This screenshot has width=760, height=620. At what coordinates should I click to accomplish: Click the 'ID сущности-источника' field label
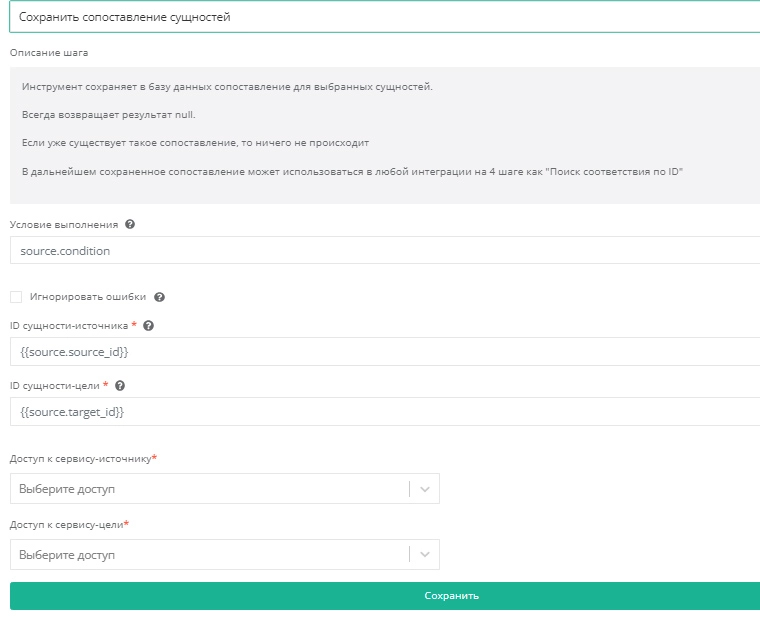pos(69,326)
